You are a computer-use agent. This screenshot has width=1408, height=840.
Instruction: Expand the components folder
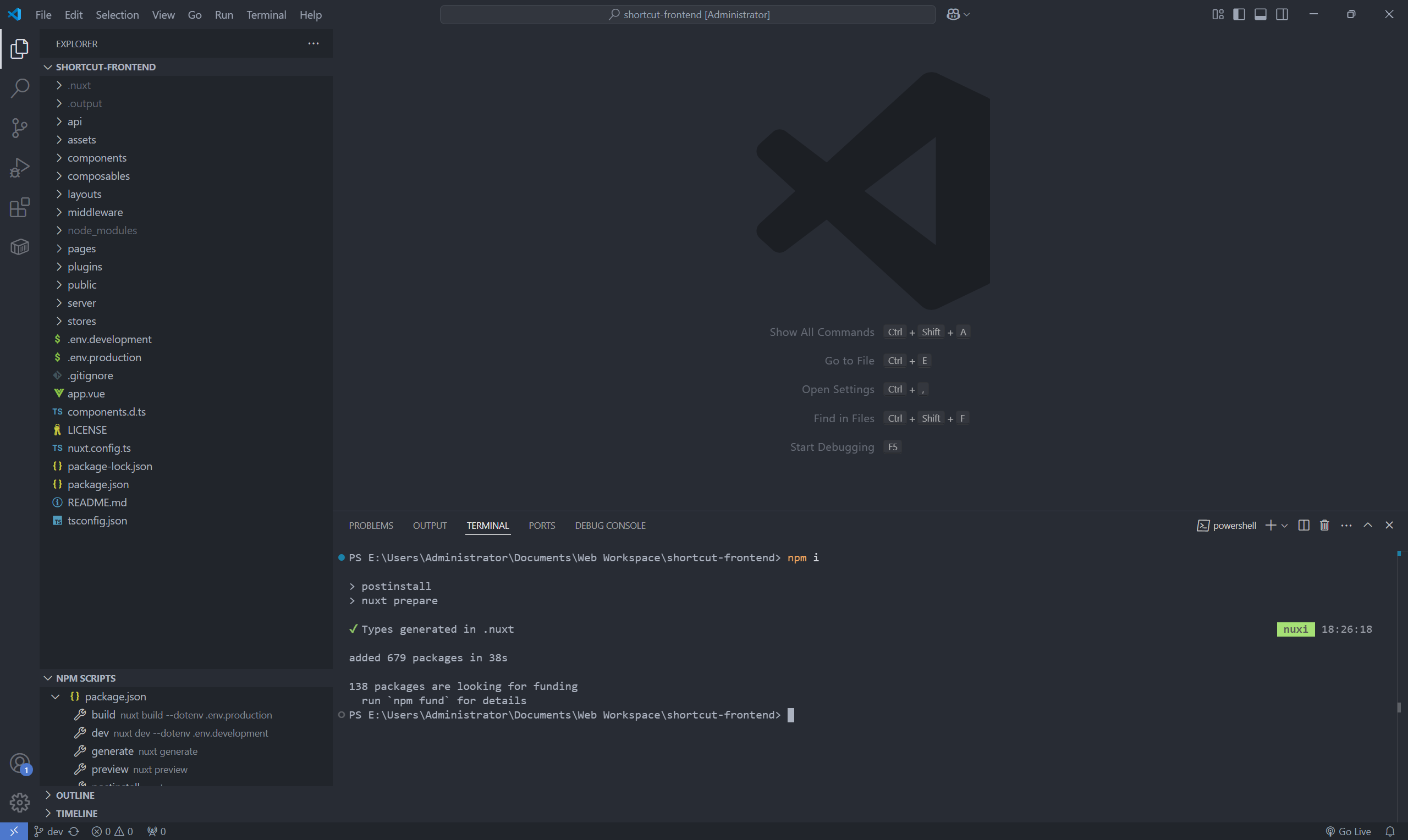coord(186,157)
